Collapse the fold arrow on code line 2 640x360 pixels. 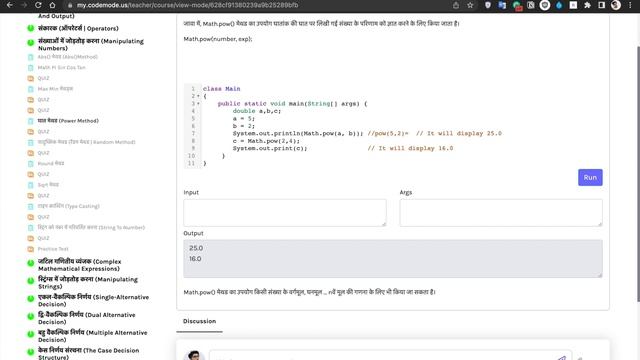click(x=198, y=96)
